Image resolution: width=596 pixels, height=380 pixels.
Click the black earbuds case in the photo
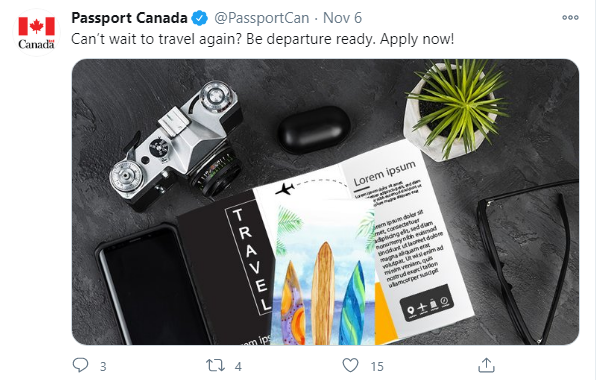coord(314,130)
